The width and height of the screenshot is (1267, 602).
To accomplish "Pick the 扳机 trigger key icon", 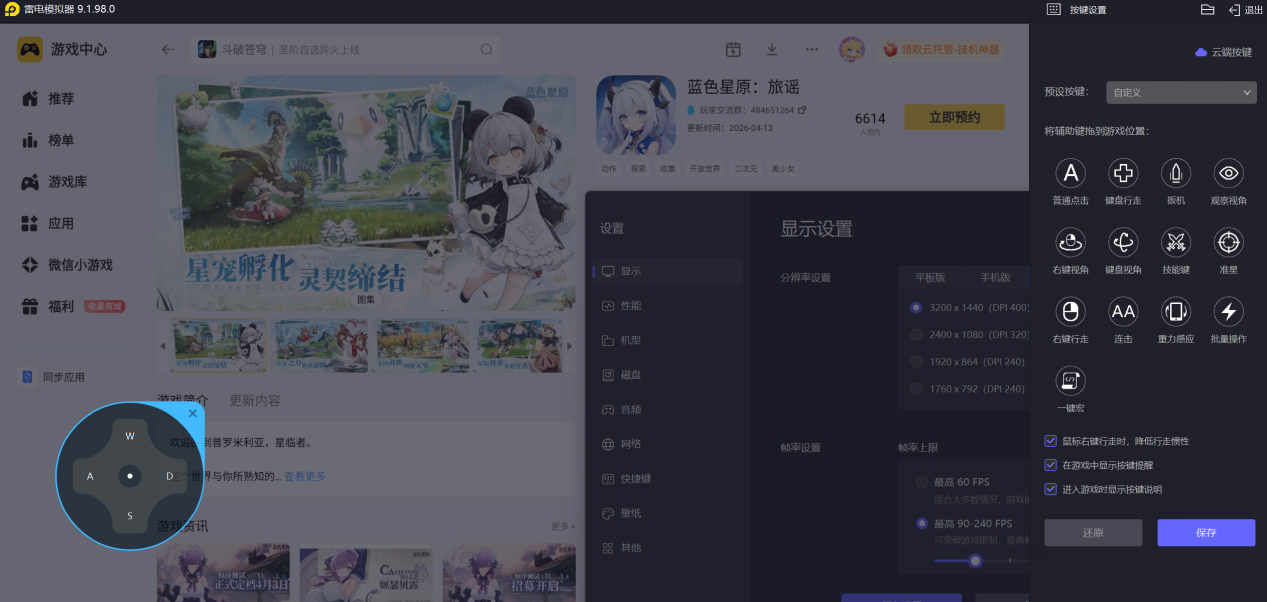I will pos(1176,173).
